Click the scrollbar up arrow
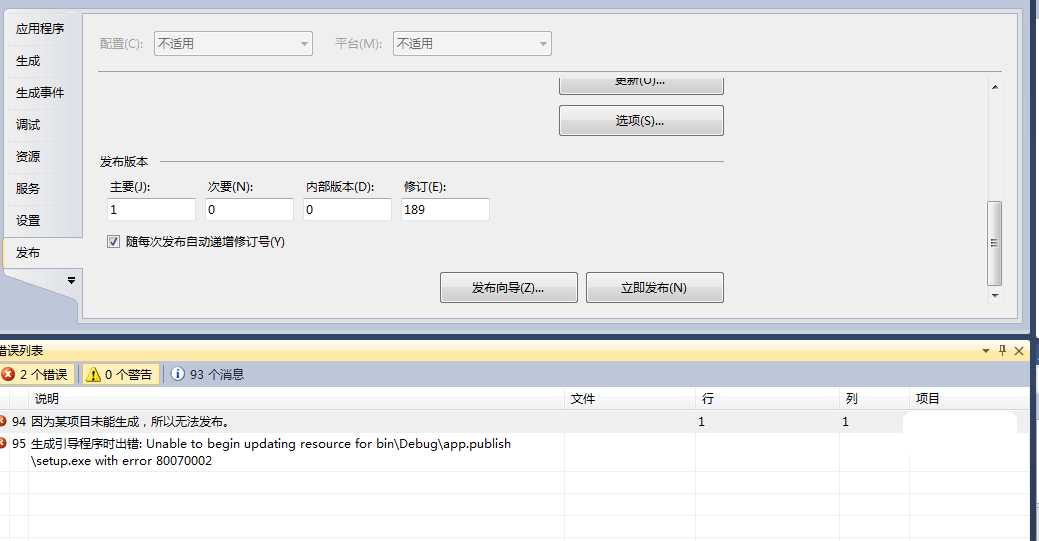 coord(995,87)
